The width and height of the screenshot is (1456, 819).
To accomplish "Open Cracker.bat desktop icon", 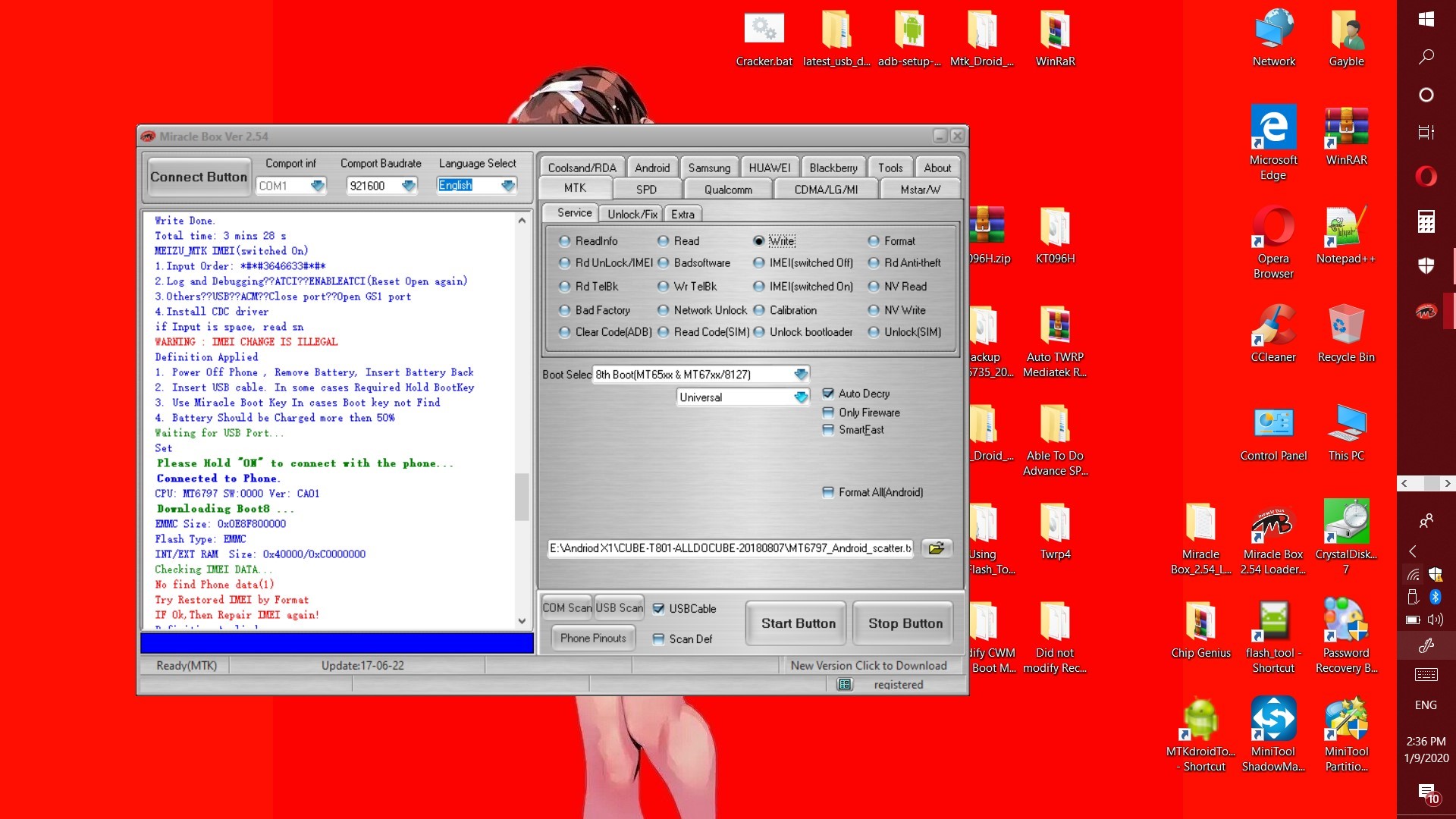I will [764, 39].
